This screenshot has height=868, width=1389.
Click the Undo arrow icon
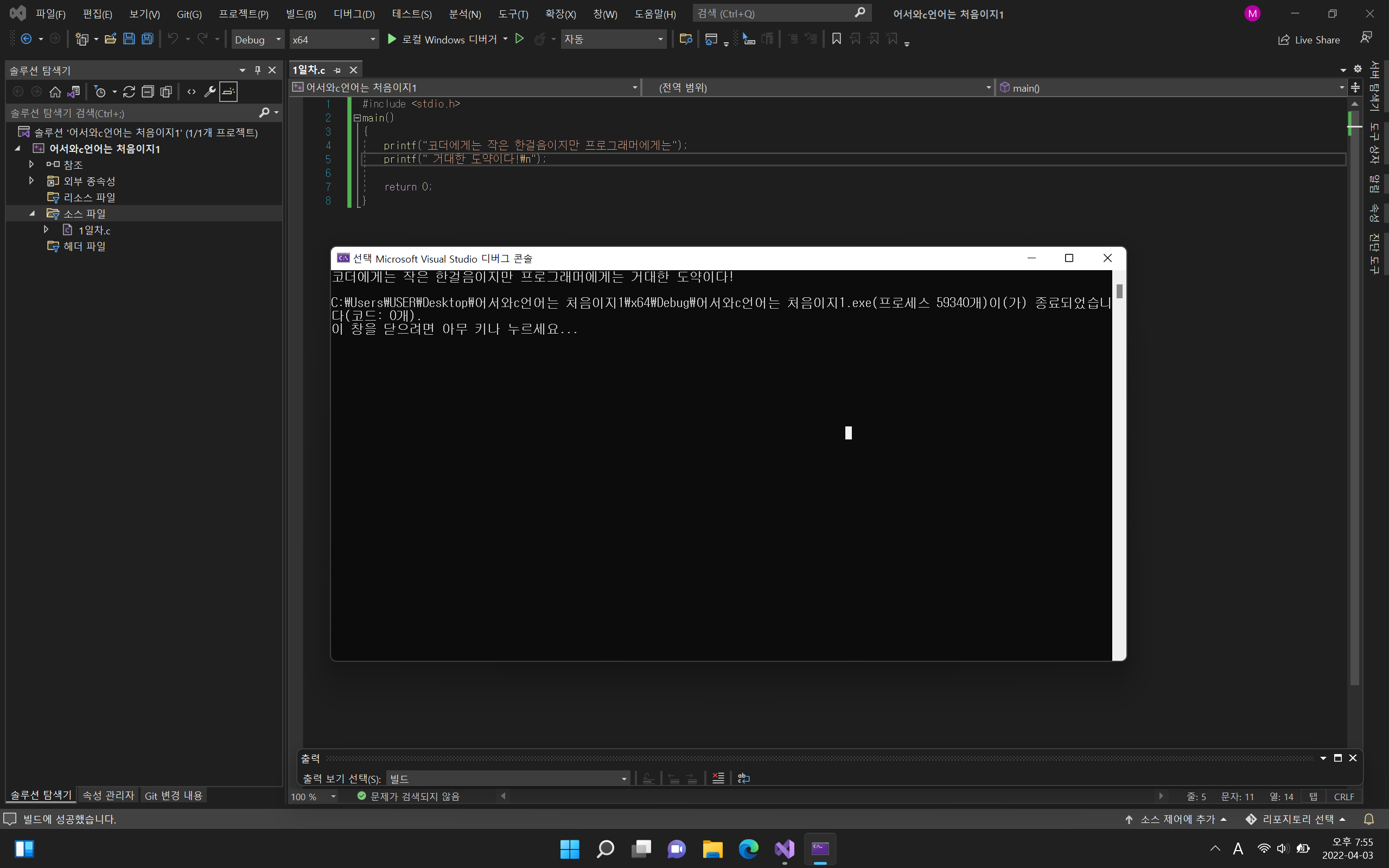tap(173, 39)
